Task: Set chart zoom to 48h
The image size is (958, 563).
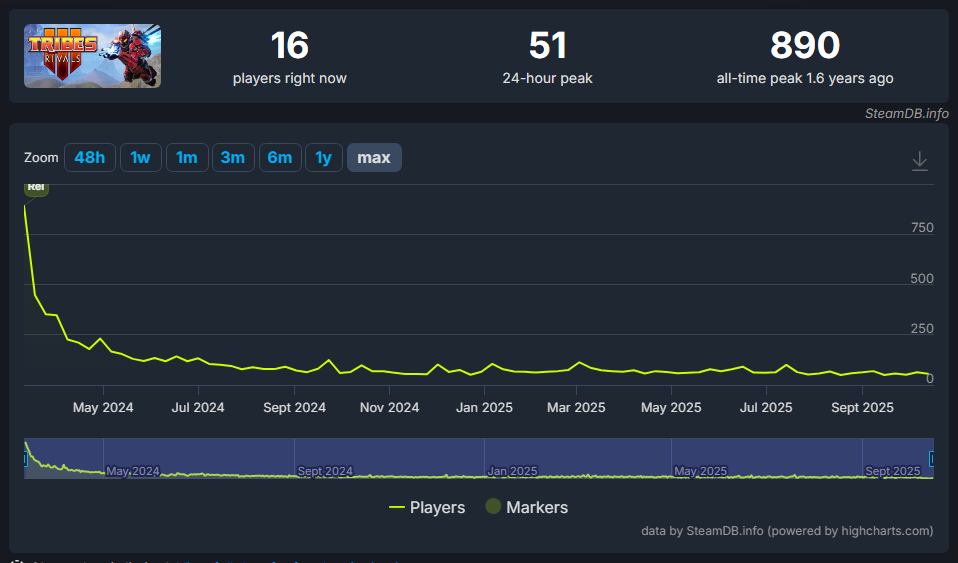Action: 90,158
